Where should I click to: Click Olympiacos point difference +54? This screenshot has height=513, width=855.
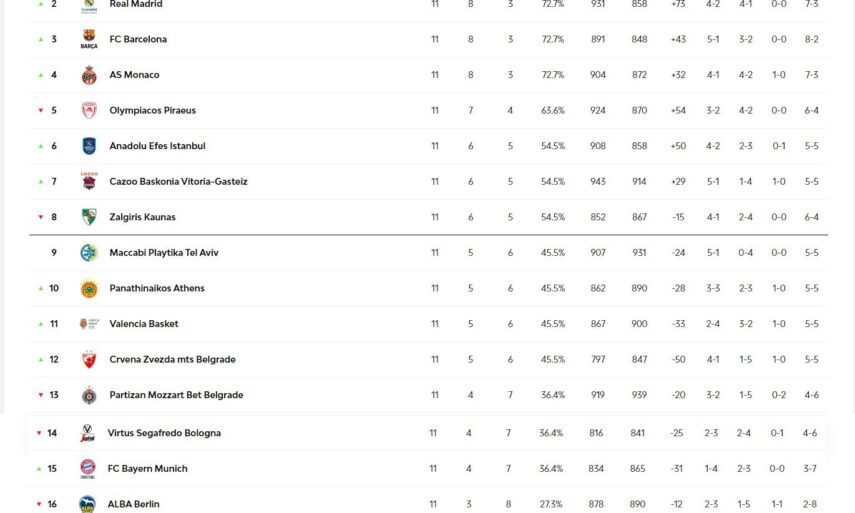pos(679,111)
